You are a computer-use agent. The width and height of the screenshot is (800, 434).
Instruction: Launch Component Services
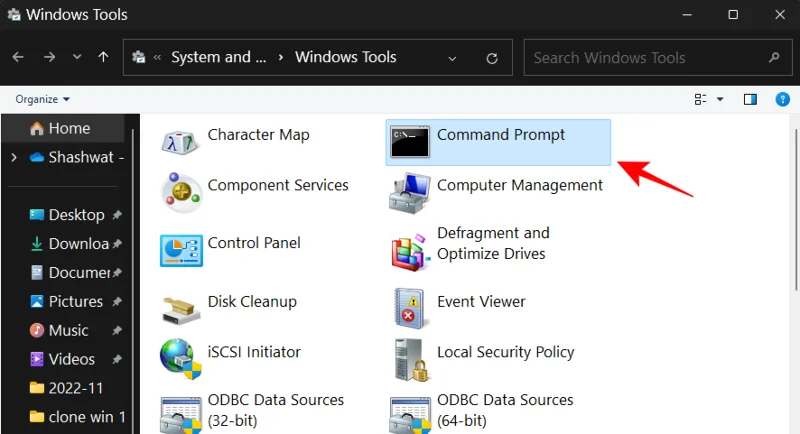[x=277, y=186]
